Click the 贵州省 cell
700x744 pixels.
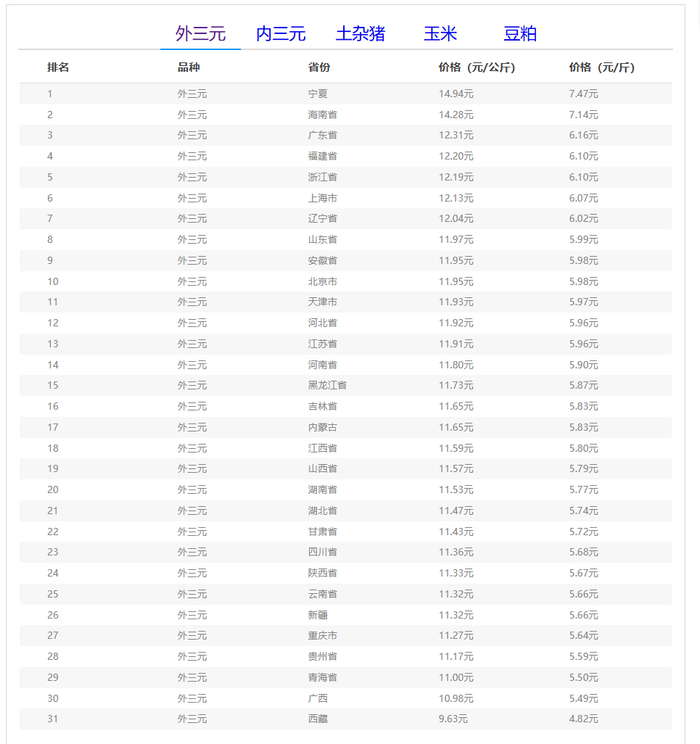(322, 656)
